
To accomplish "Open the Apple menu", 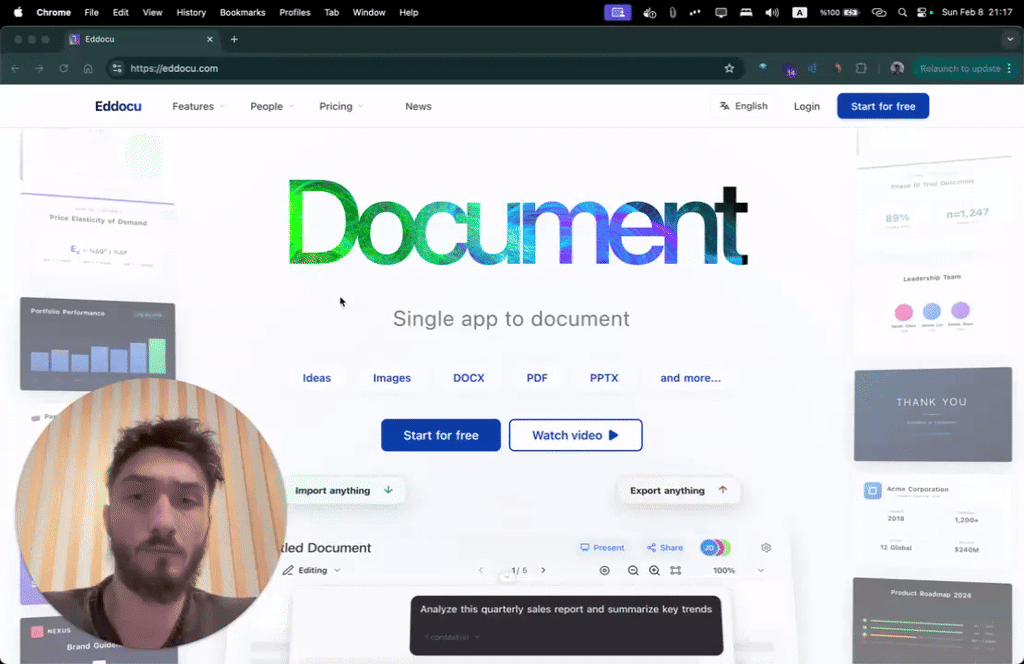I will click(18, 12).
